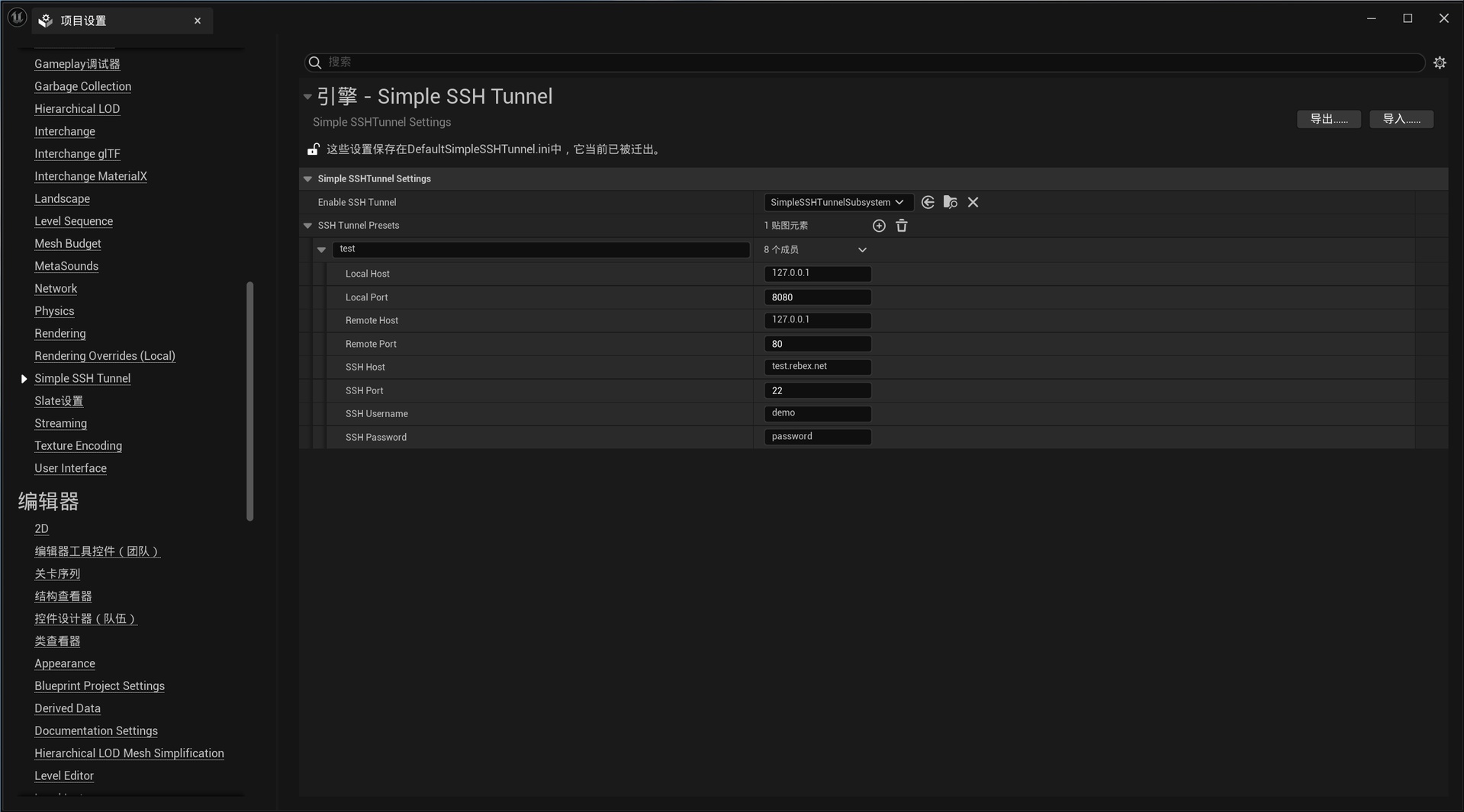Image resolution: width=1464 pixels, height=812 pixels.
Task: Open Rendering settings
Action: (x=60, y=334)
